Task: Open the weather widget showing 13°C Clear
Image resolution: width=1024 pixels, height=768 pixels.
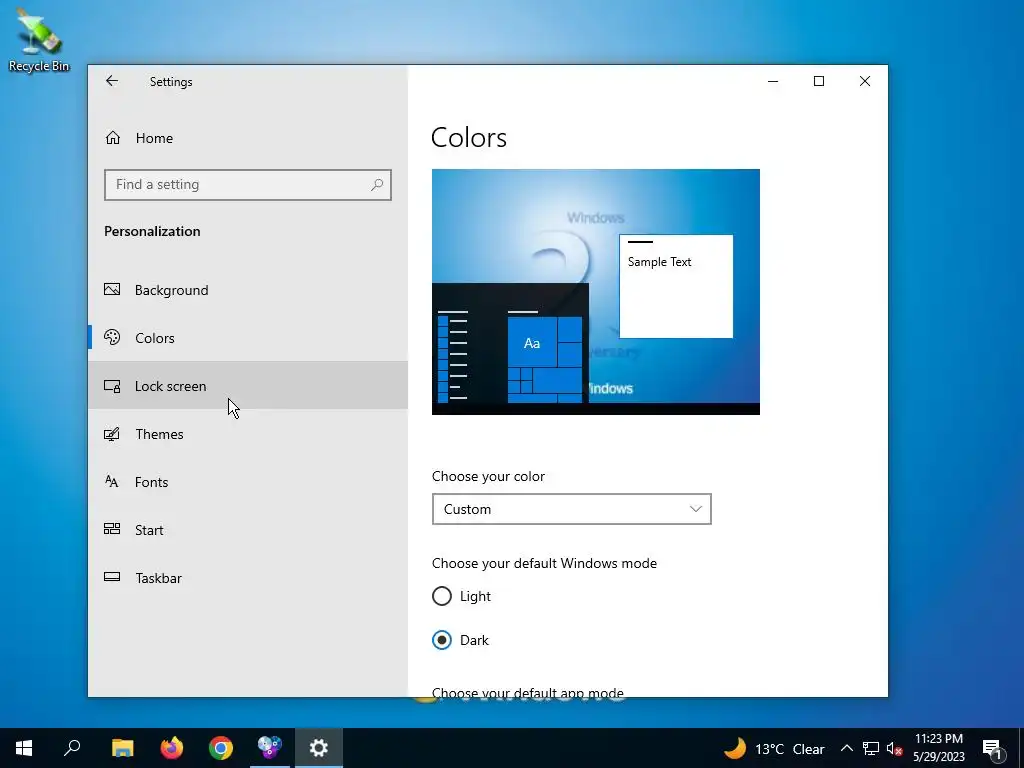Action: 775,748
